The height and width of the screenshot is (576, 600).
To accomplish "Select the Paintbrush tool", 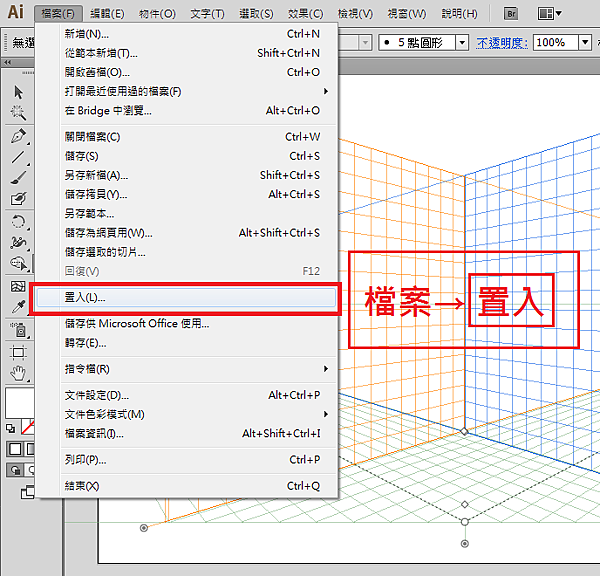I will coord(18,178).
